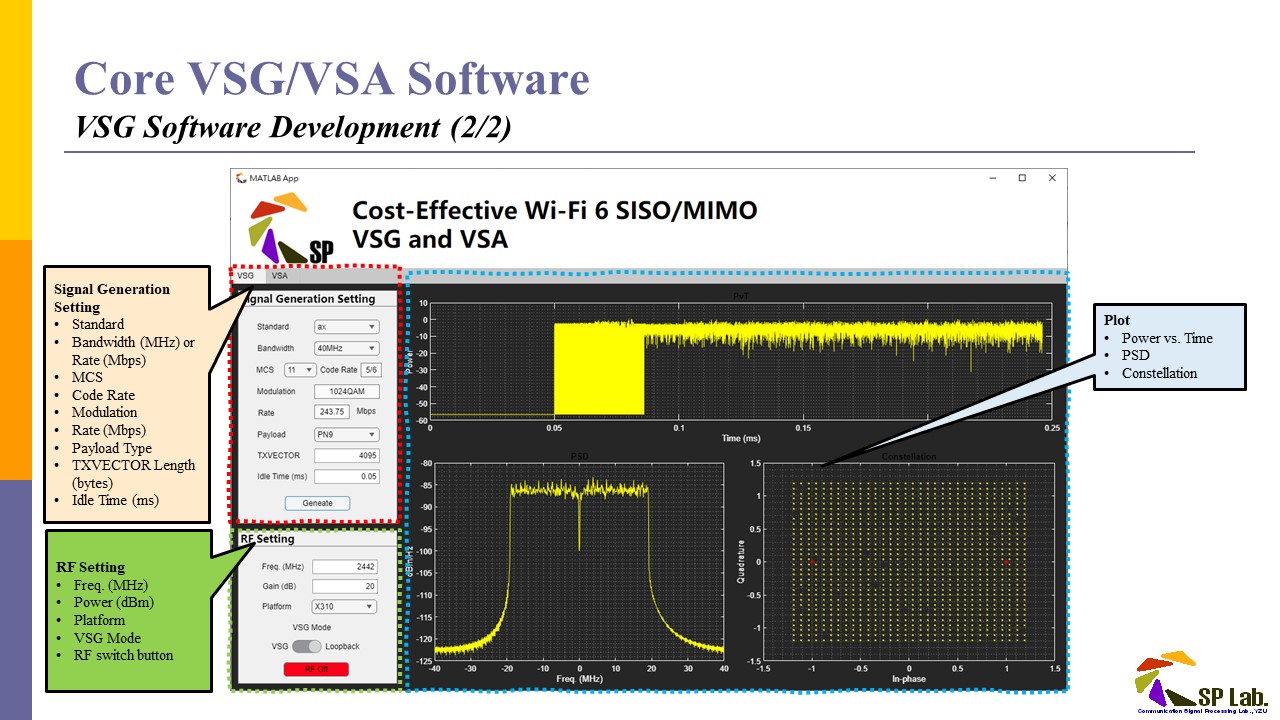This screenshot has width=1280, height=720.
Task: Click the Modulation field showing 1024QAM
Action: tap(346, 392)
